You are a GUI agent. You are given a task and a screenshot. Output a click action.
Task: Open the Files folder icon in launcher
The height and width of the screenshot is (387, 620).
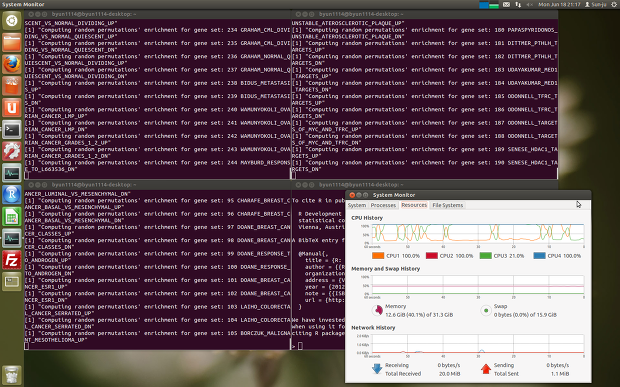pyautogui.click(x=11, y=42)
